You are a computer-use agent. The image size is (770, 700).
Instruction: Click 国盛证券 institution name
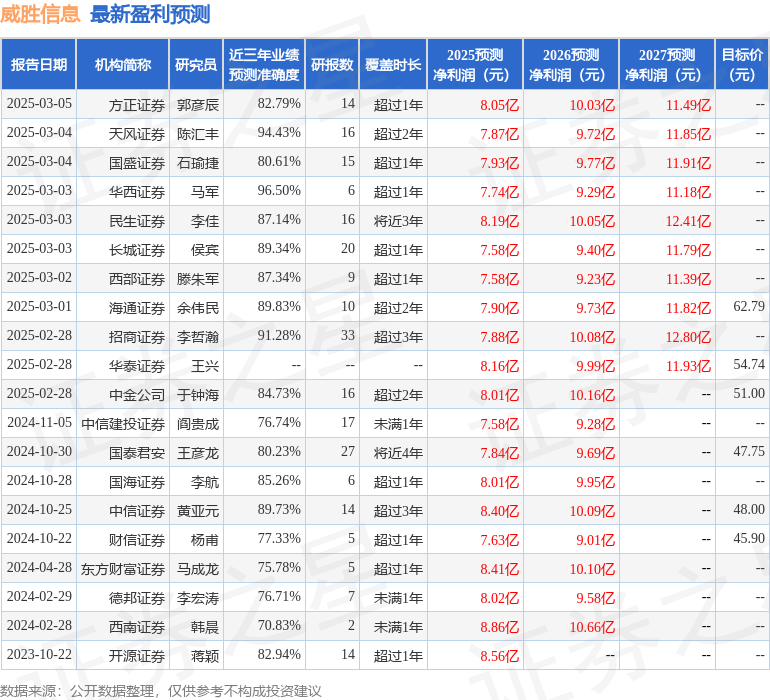(x=137, y=163)
